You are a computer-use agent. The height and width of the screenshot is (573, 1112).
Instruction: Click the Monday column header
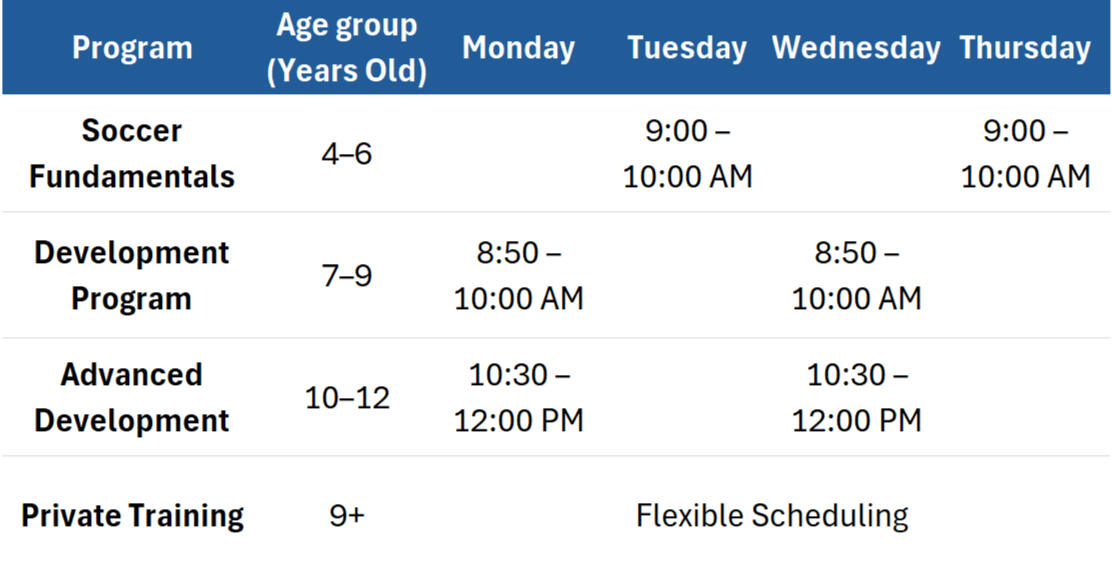(518, 48)
